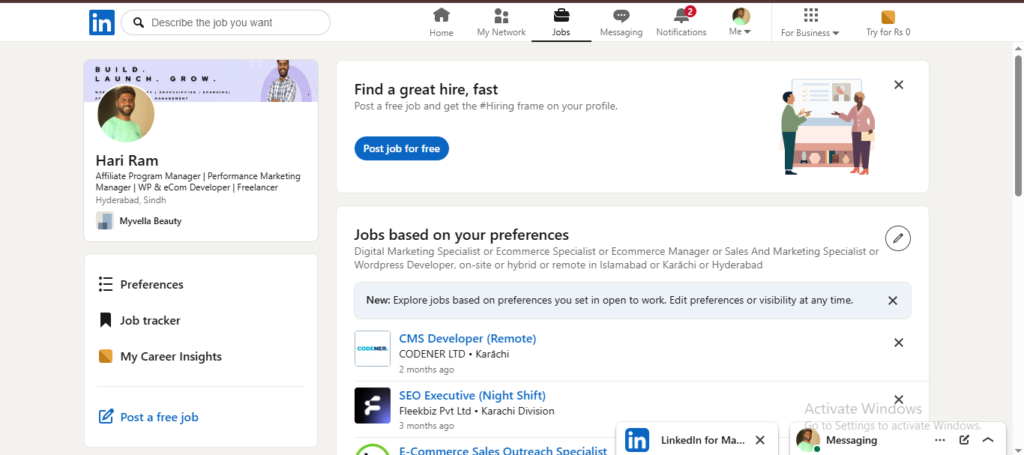Click the Messaging overlay title
Image resolution: width=1024 pixels, height=455 pixels.
852,440
